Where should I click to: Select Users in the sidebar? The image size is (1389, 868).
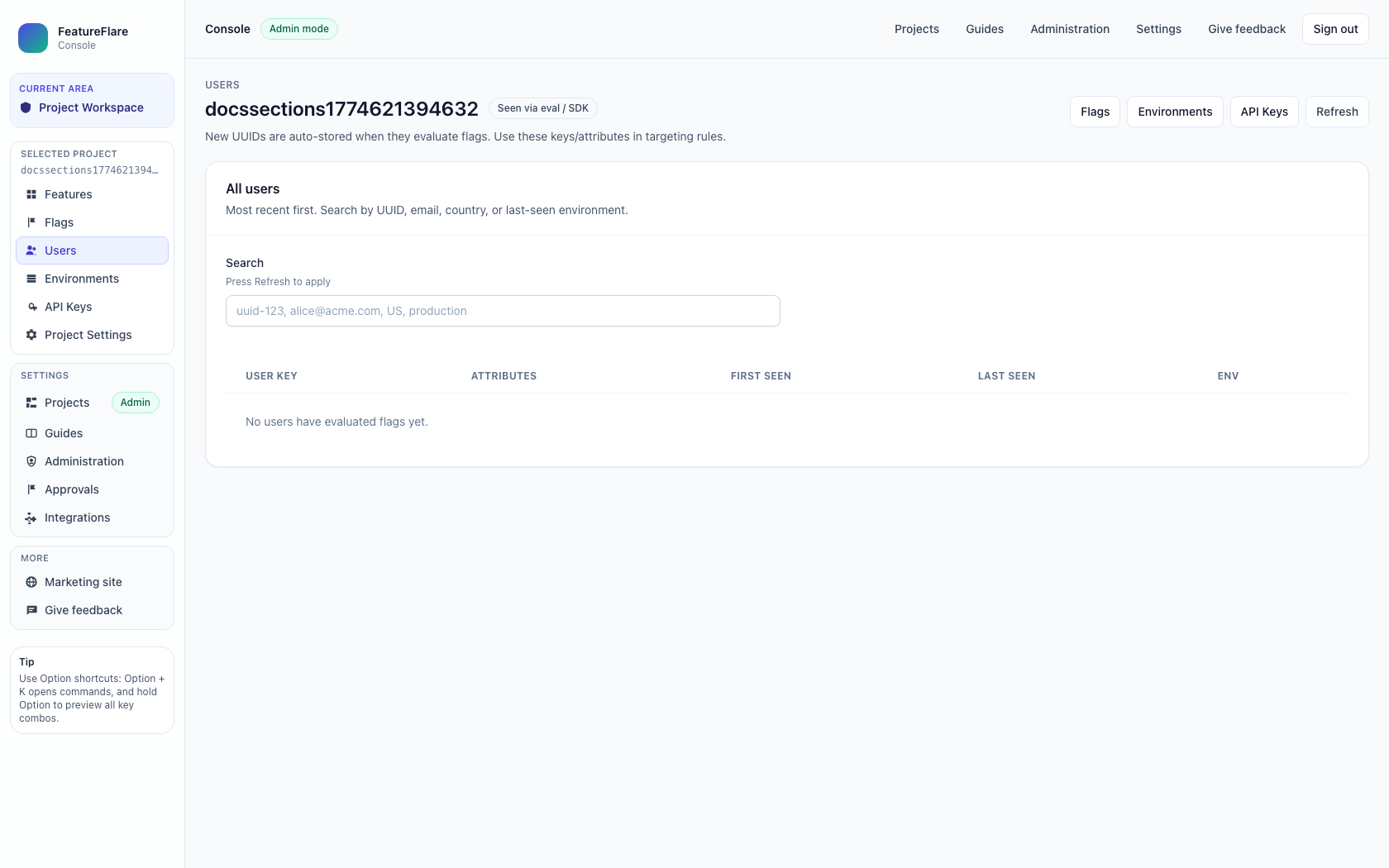click(92, 250)
